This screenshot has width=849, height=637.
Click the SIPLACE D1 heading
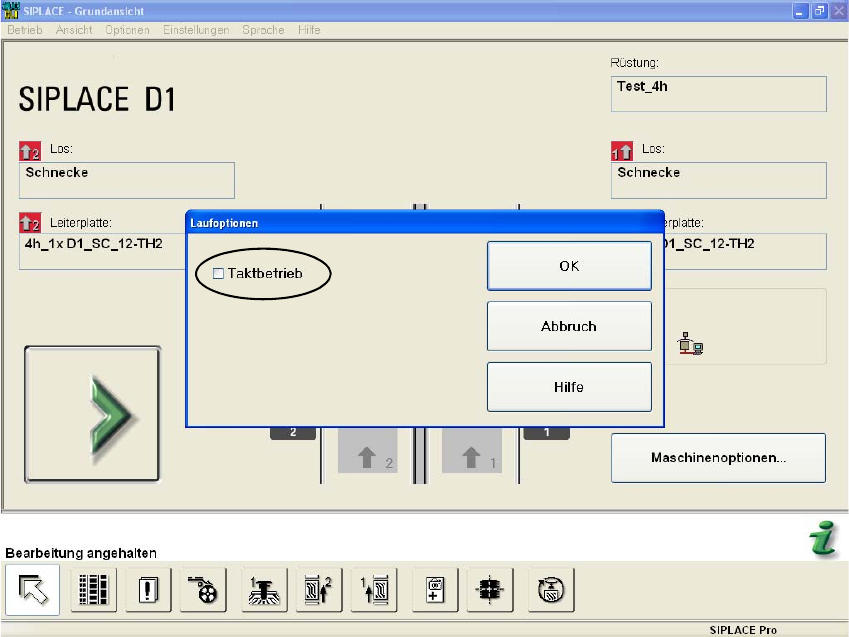point(97,99)
